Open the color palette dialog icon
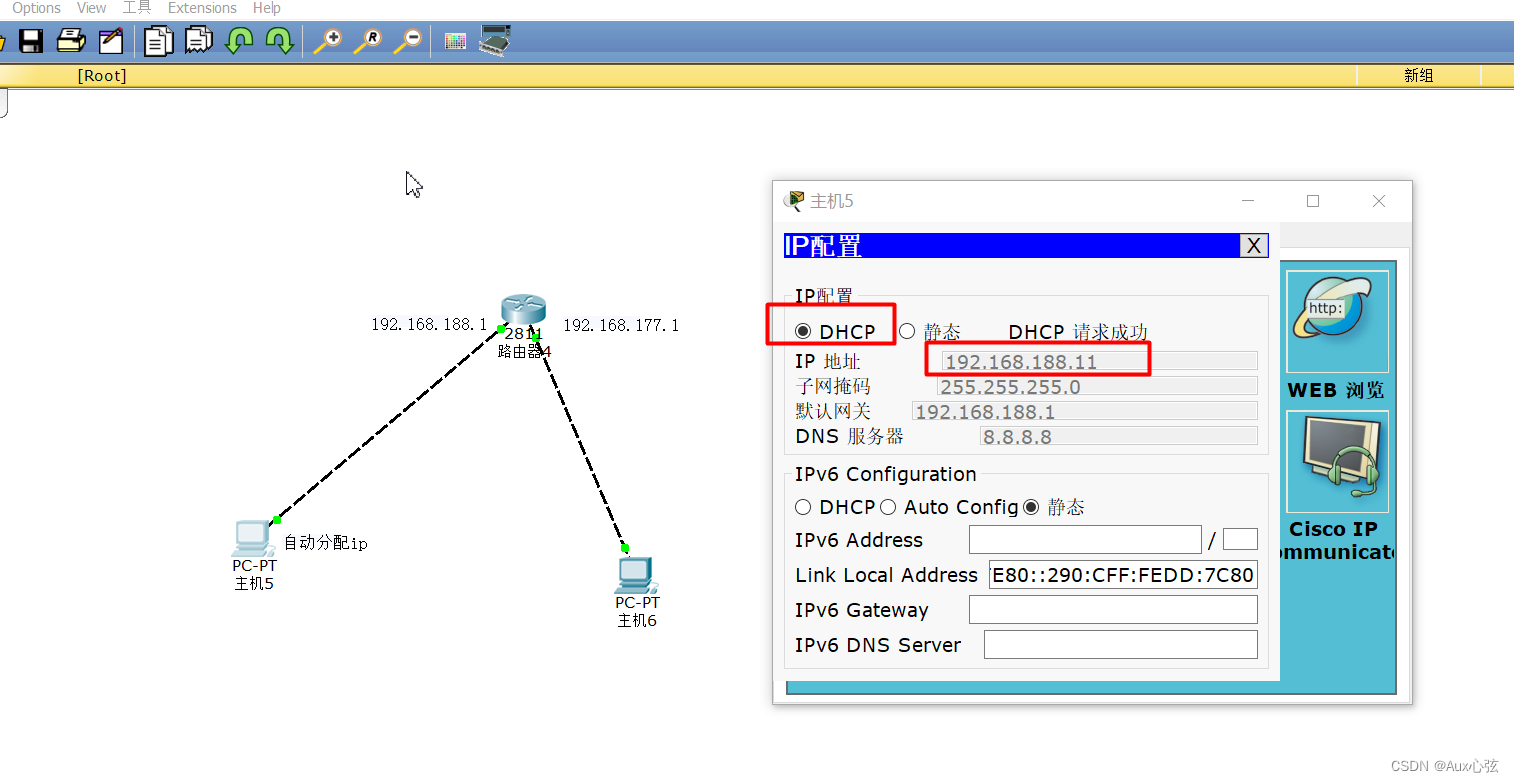The image size is (1514, 782). pos(455,40)
